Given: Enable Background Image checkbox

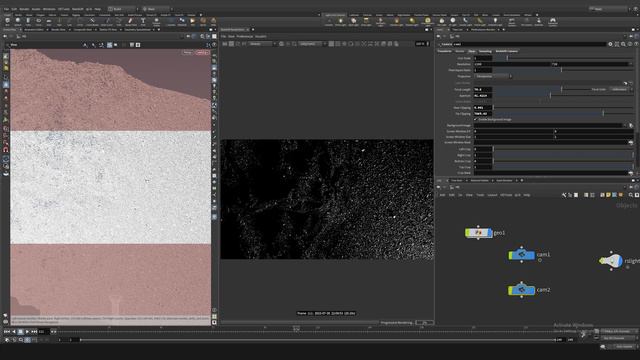Looking at the screenshot, I should 476,120.
